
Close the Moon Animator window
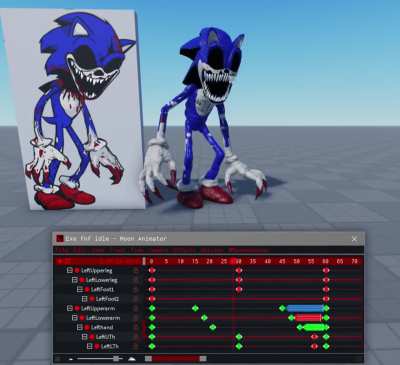[x=354, y=239]
